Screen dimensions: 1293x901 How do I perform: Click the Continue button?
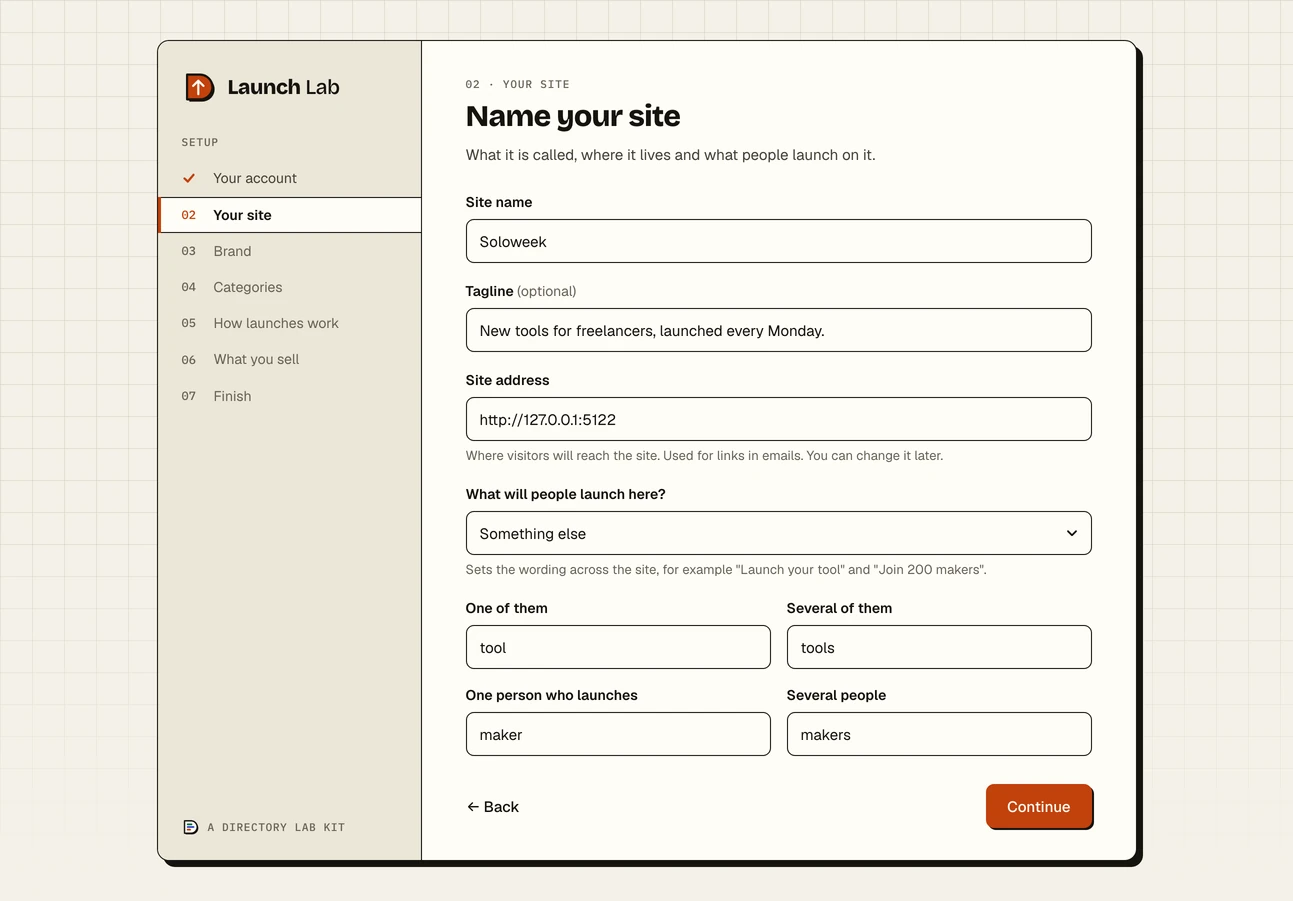pos(1038,806)
